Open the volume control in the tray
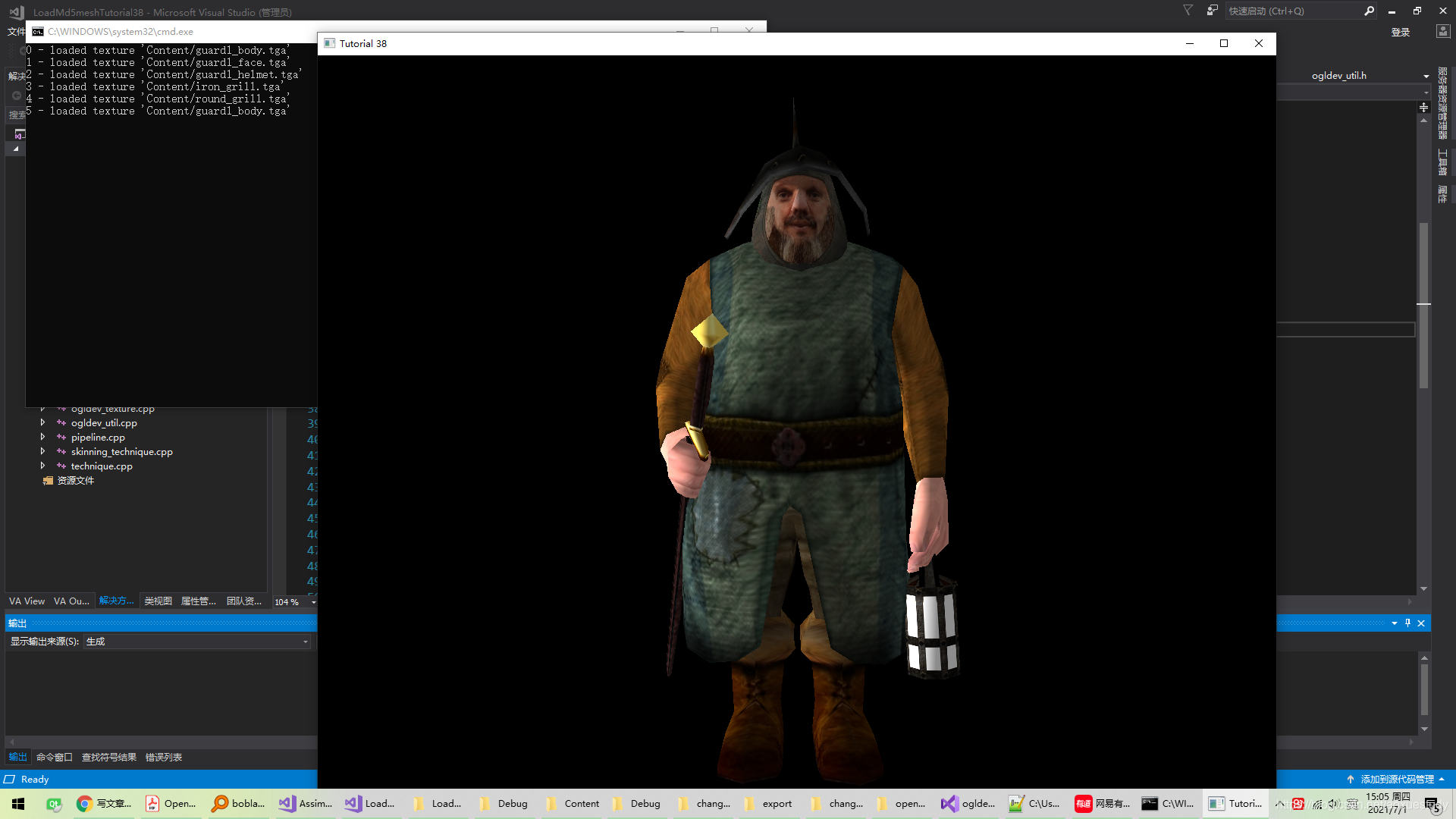Screen dimensions: 1456x819 point(1334,804)
